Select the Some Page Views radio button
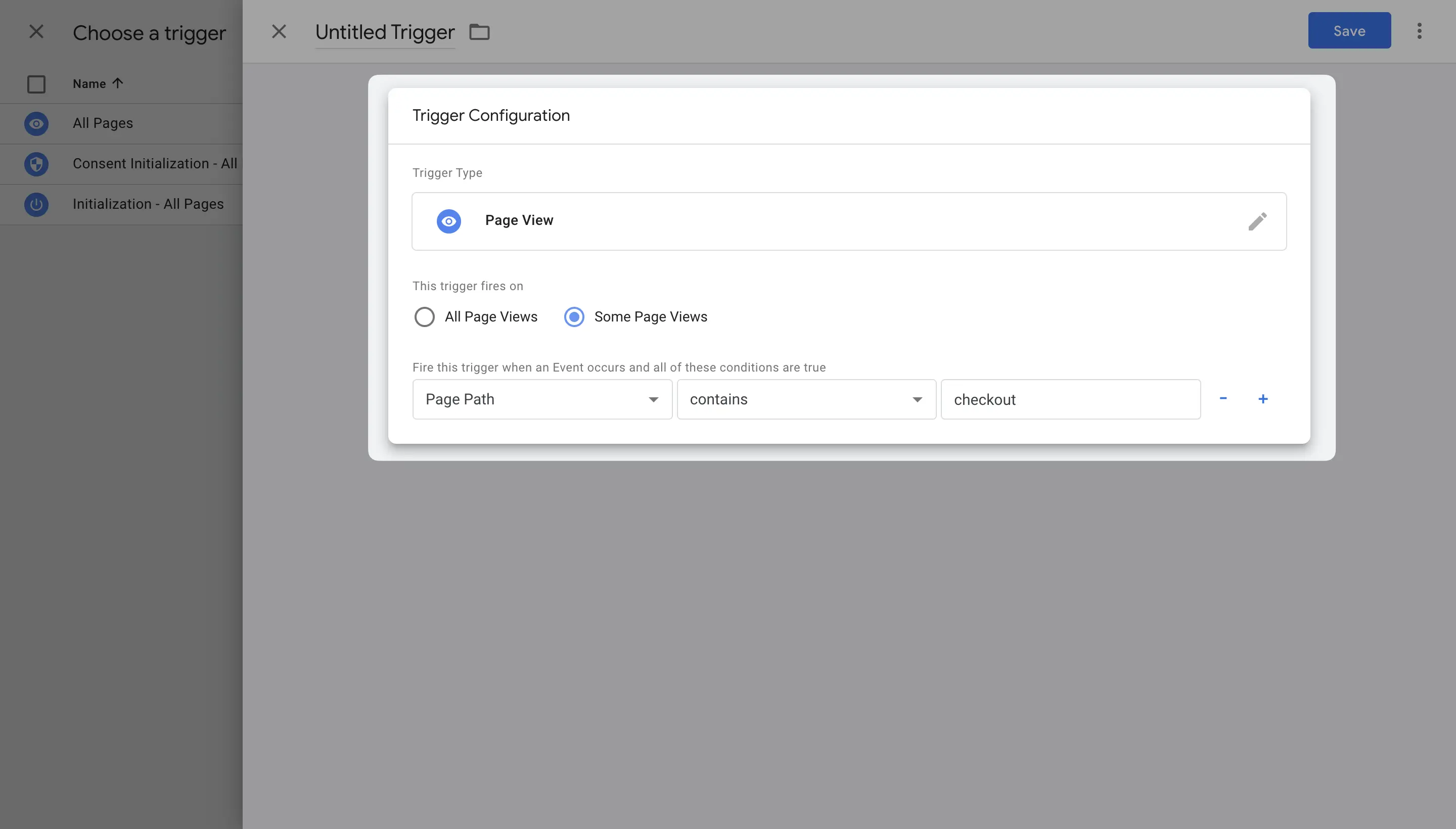Image resolution: width=1456 pixels, height=829 pixels. pos(574,316)
